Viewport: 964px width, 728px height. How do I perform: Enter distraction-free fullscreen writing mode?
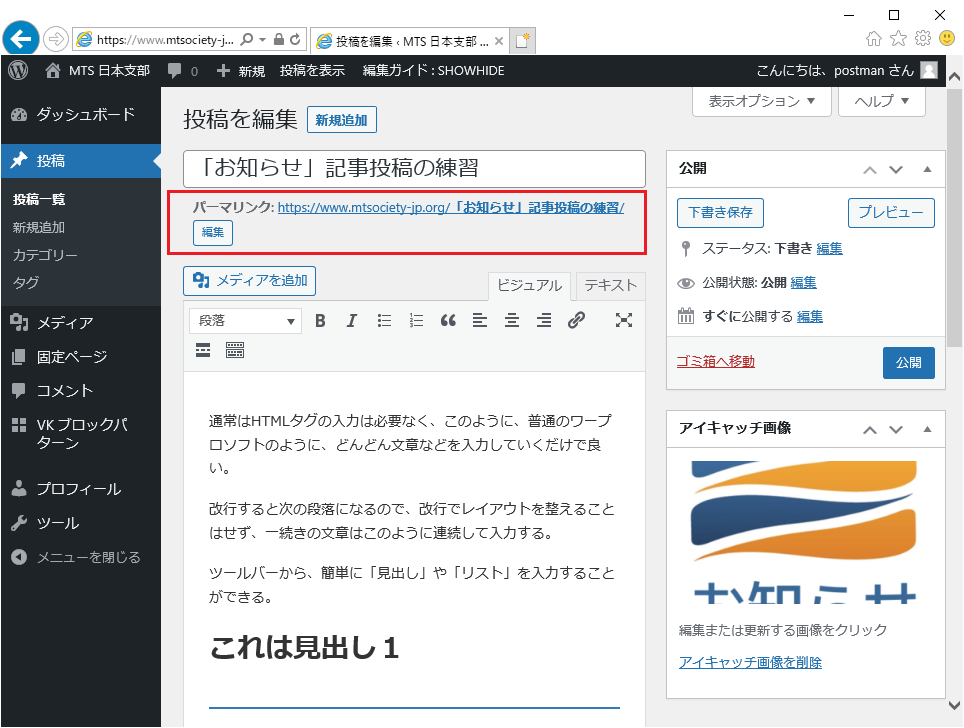[624, 321]
